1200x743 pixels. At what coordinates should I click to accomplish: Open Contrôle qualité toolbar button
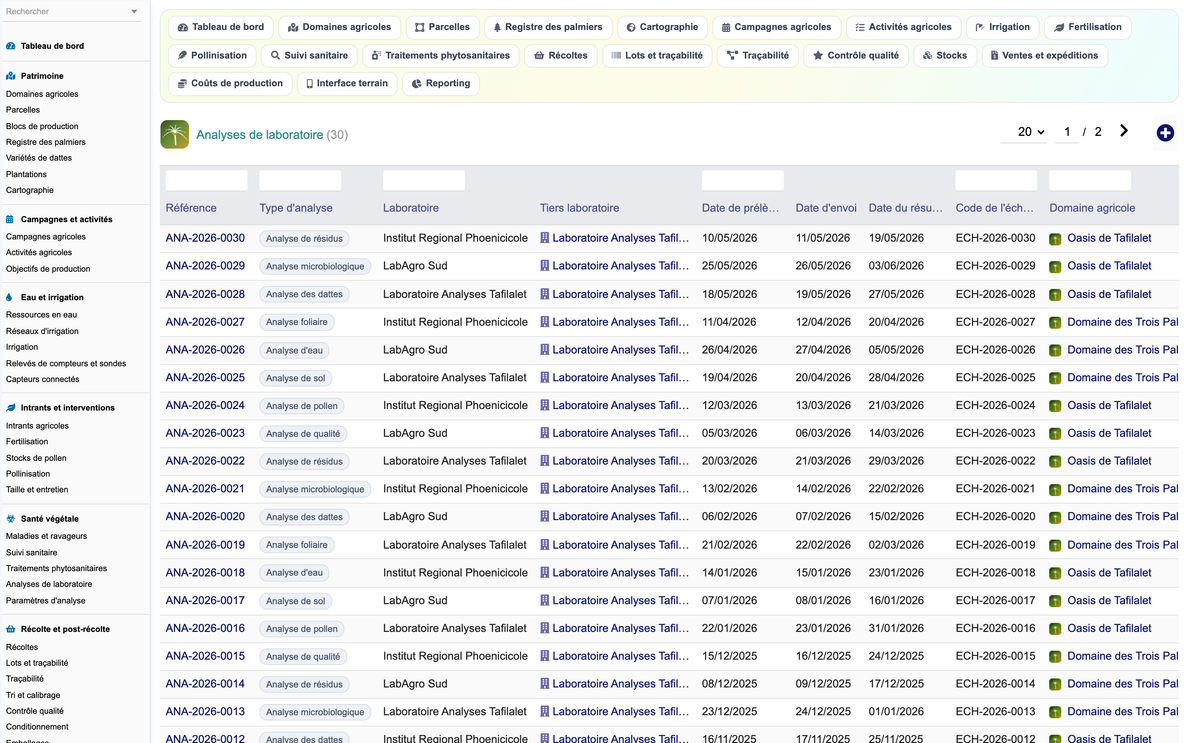(855, 55)
